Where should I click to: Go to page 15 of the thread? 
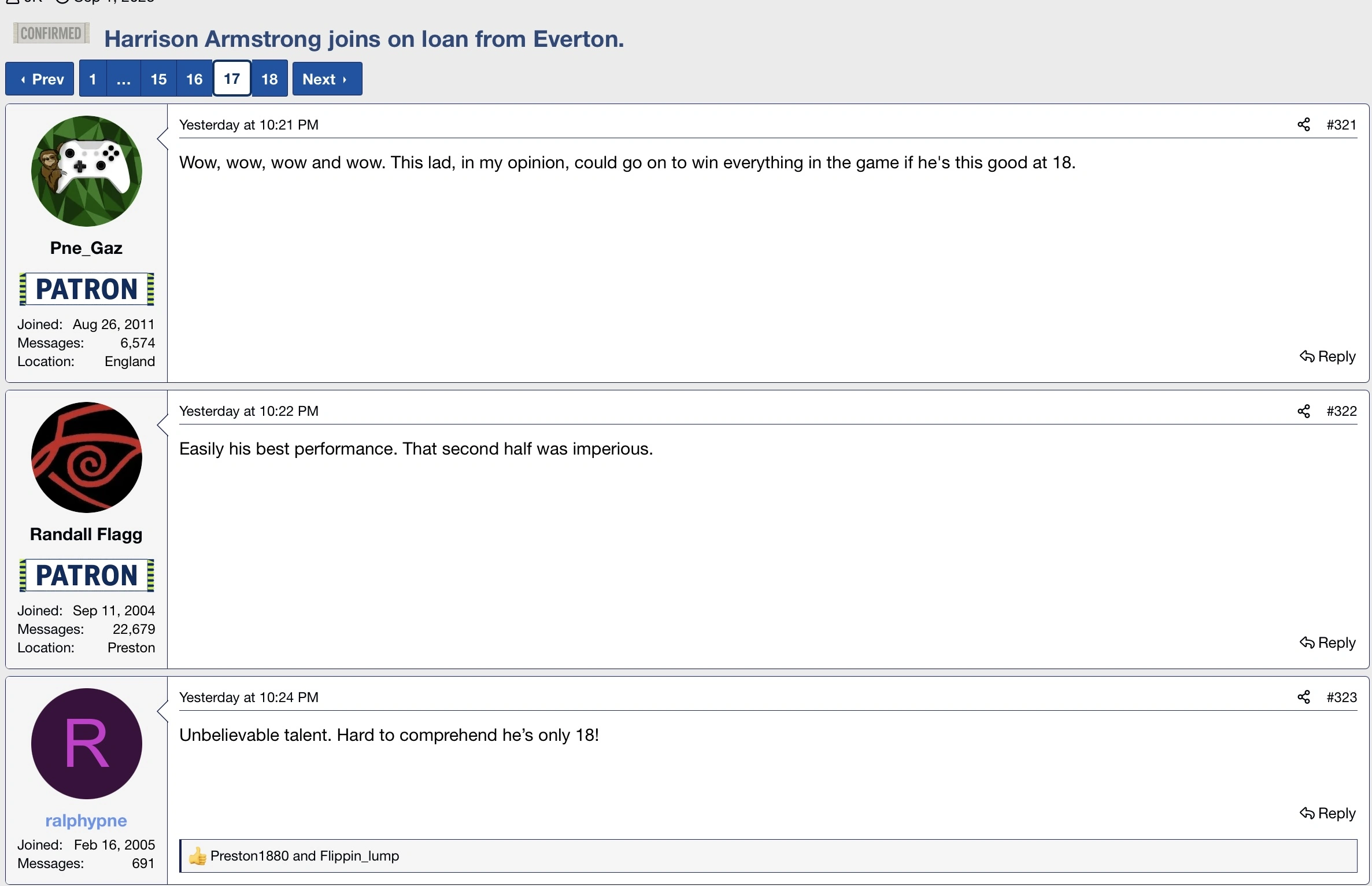tap(158, 79)
